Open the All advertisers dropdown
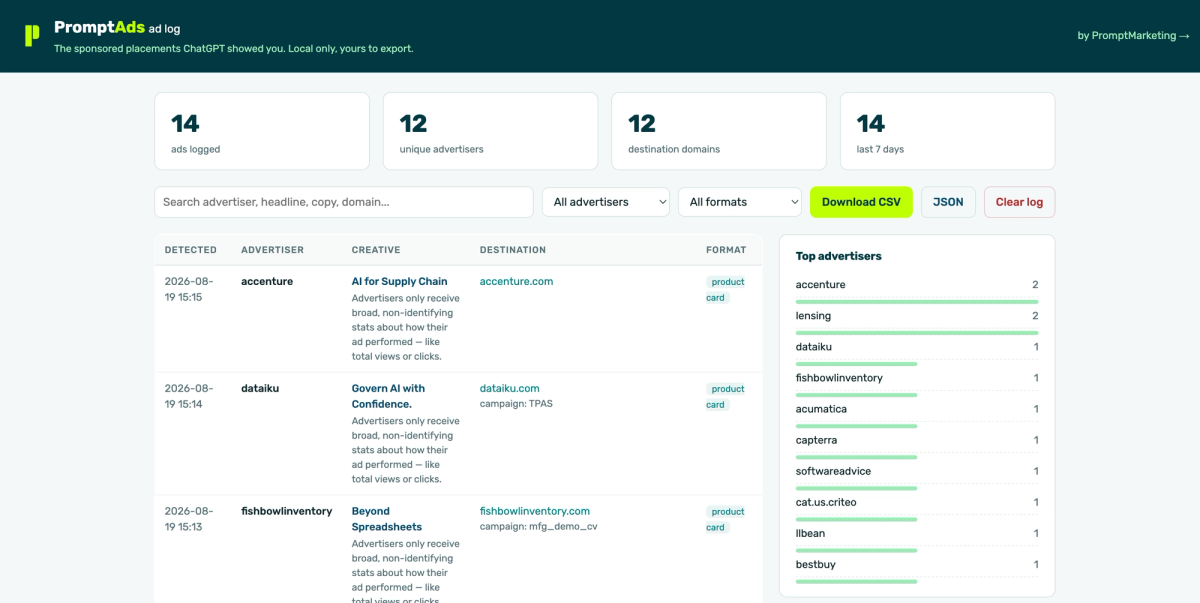This screenshot has height=603, width=1200. (x=606, y=202)
